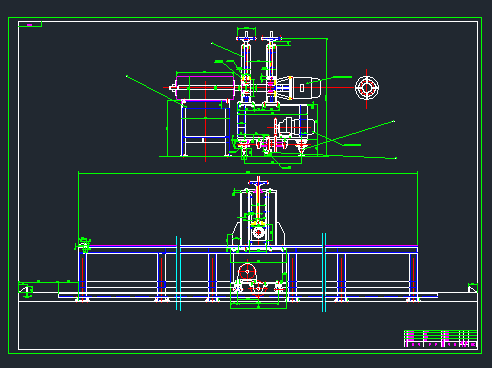Click the magenta drawing number box at the top-left frame corner
Viewport: 492px width, 368px height.
tap(30, 24)
